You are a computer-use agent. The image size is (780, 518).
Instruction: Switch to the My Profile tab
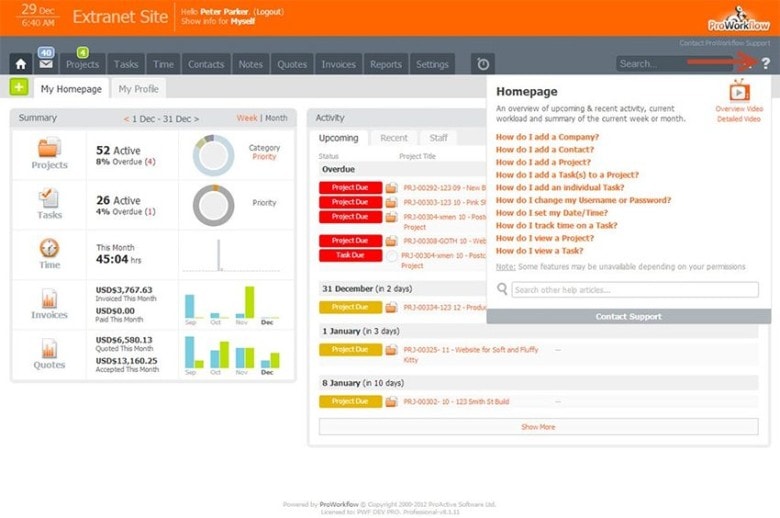tap(138, 89)
